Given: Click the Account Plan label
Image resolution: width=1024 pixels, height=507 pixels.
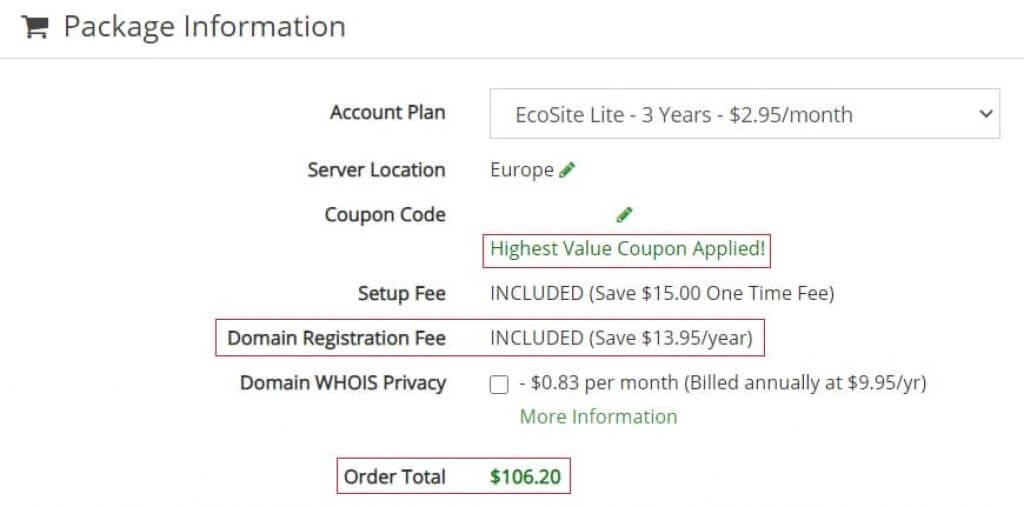Looking at the screenshot, I should point(388,112).
